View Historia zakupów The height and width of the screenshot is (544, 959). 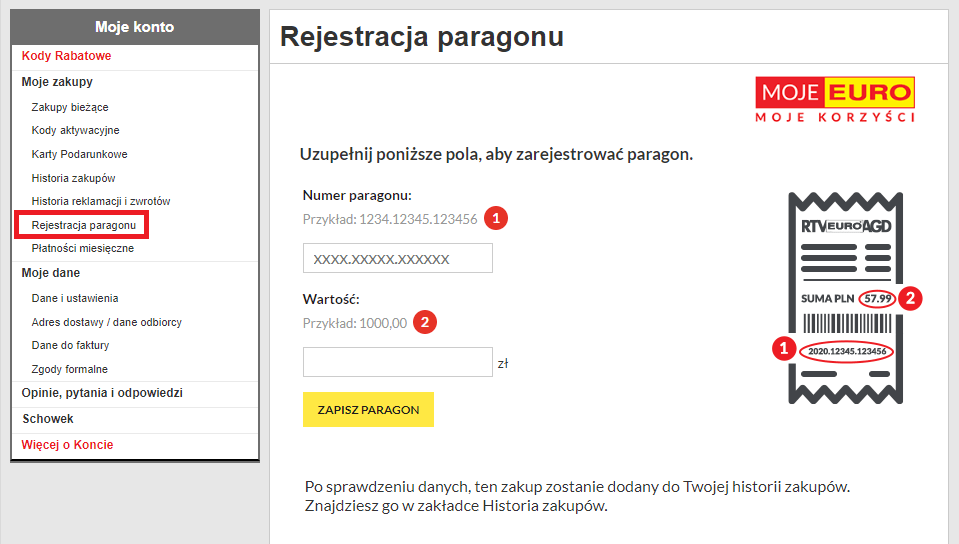coord(74,178)
